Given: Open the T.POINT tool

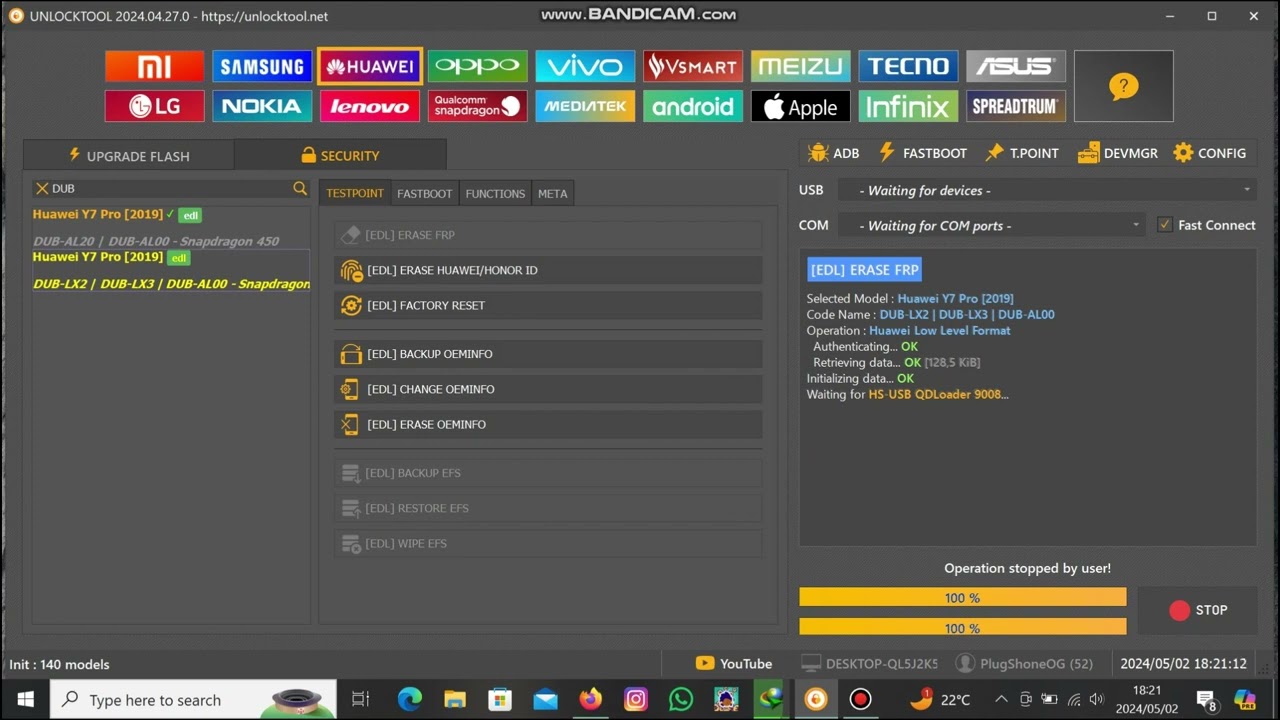Looking at the screenshot, I should click(1021, 153).
